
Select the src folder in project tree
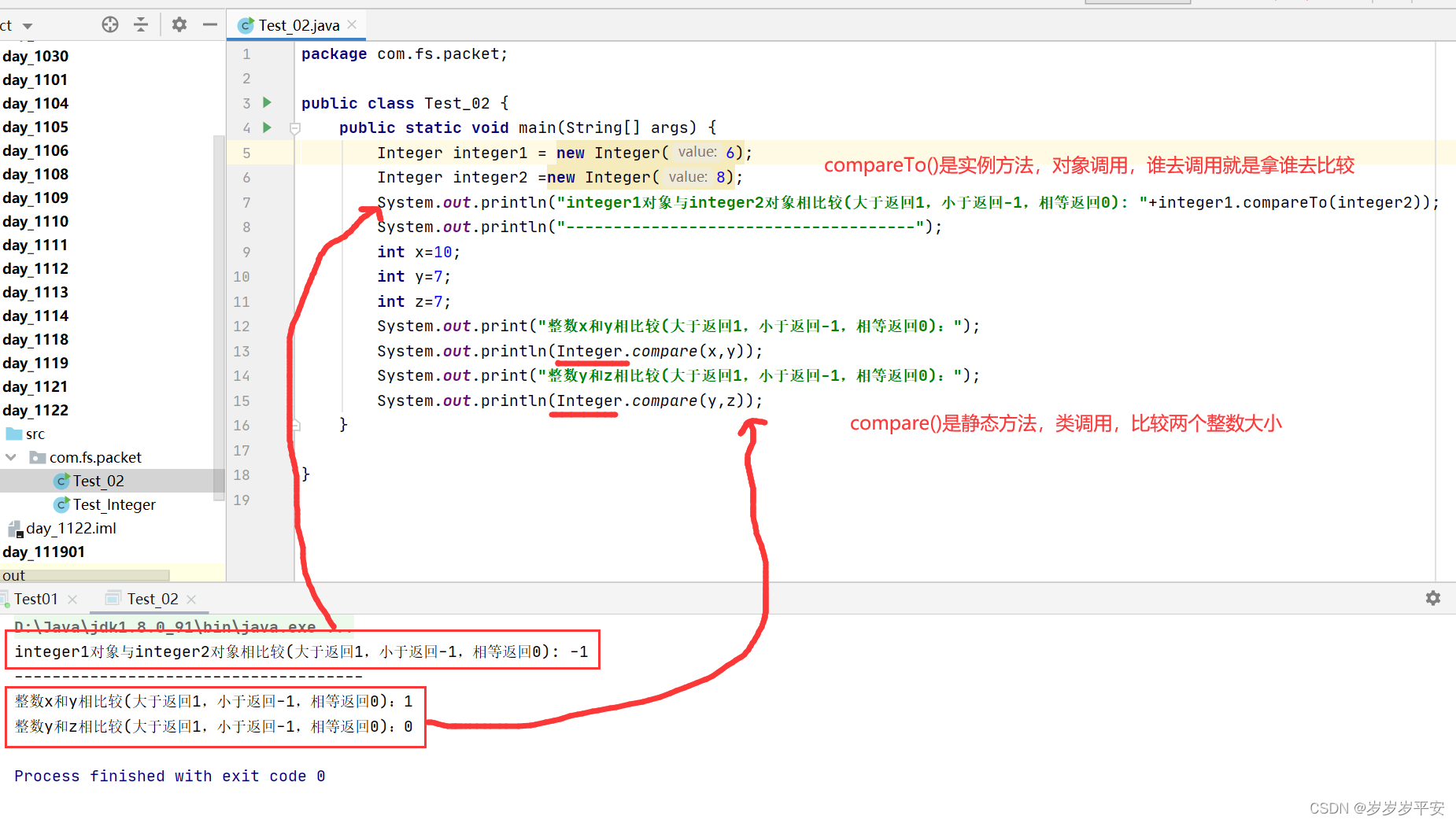37,434
